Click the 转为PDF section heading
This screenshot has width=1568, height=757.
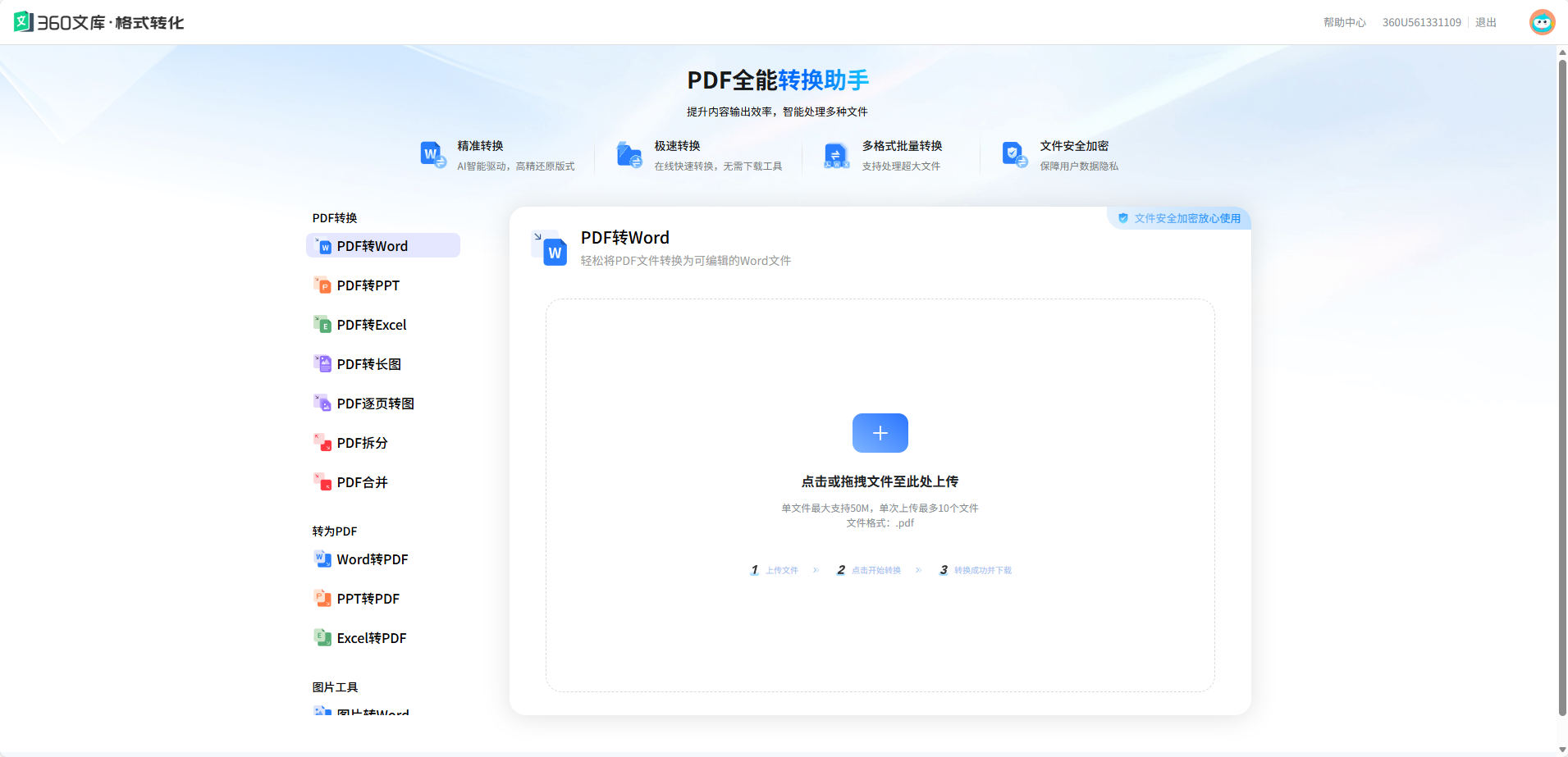click(x=335, y=531)
